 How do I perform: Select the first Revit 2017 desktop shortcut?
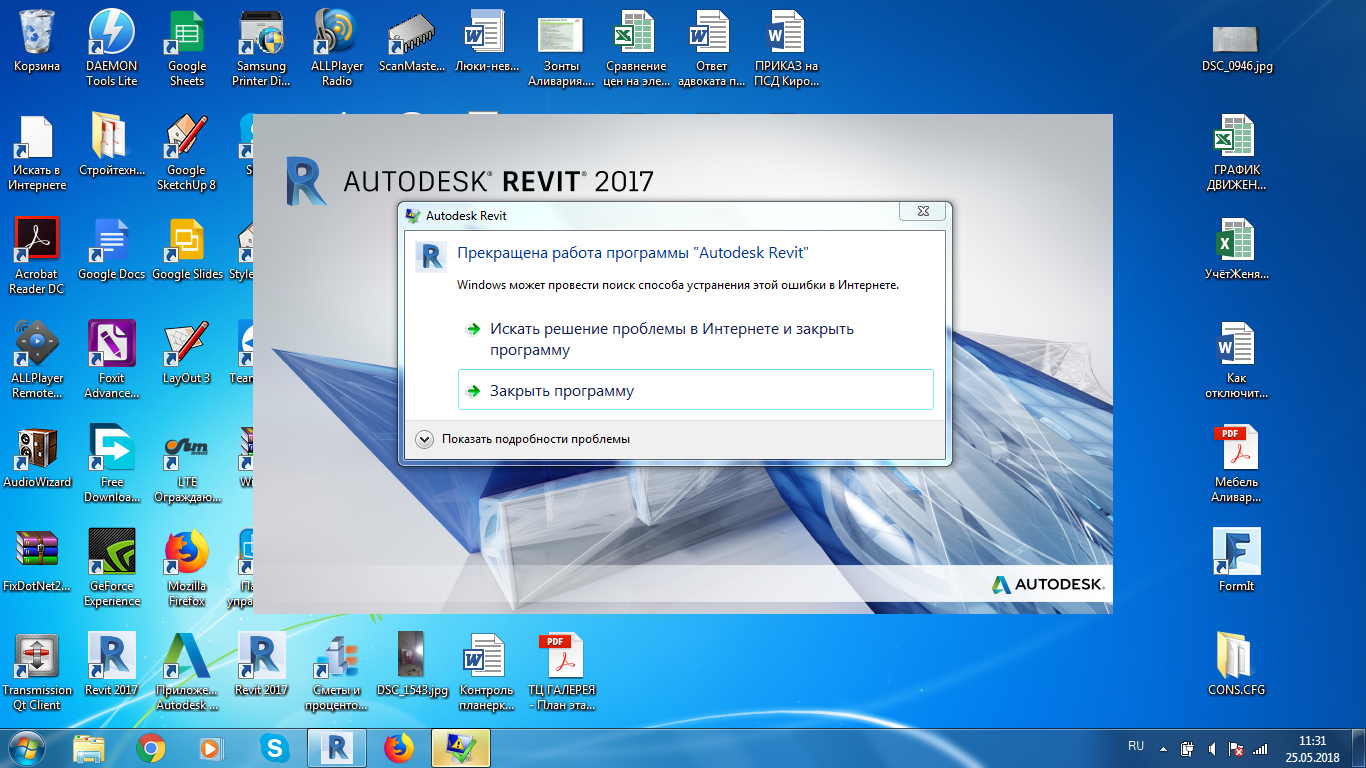coord(112,665)
